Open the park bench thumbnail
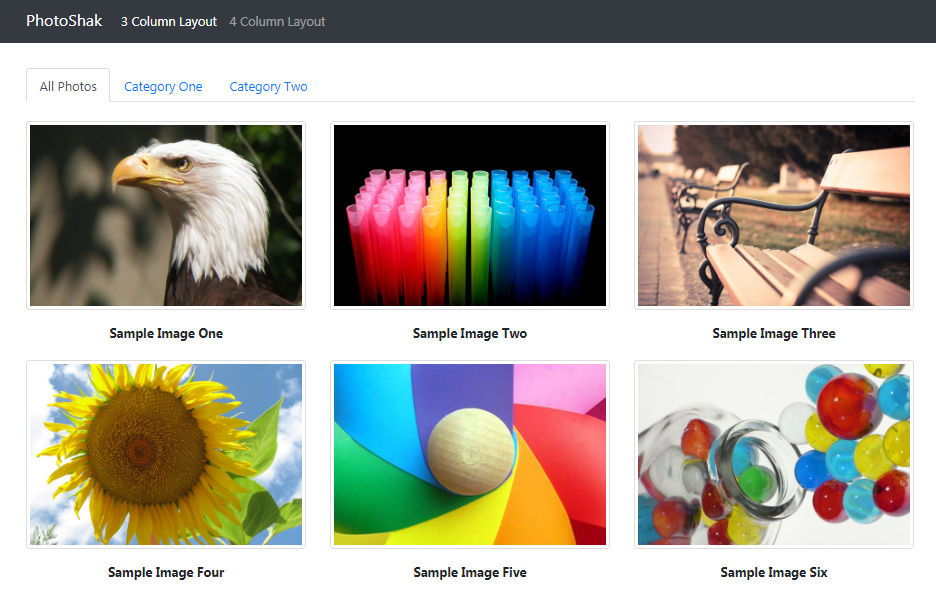The image size is (936, 605). 774,215
